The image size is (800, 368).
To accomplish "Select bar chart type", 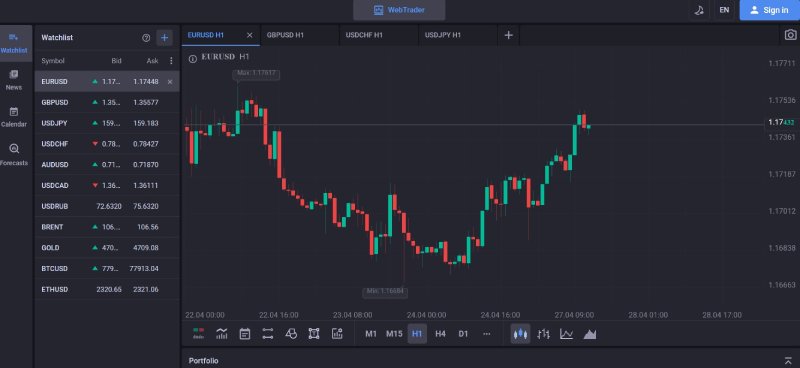I will 543,334.
